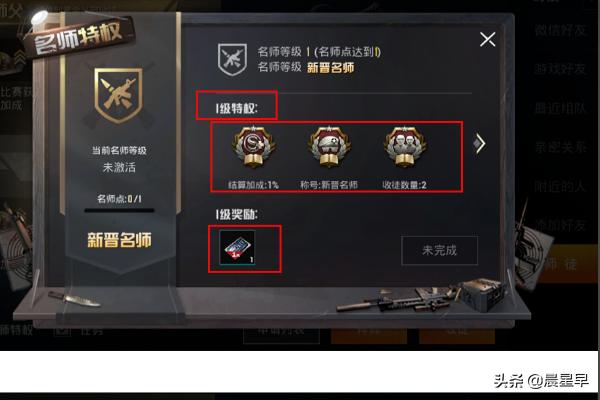Tap the level 1 reward card item
The height and width of the screenshot is (400, 600).
(237, 248)
